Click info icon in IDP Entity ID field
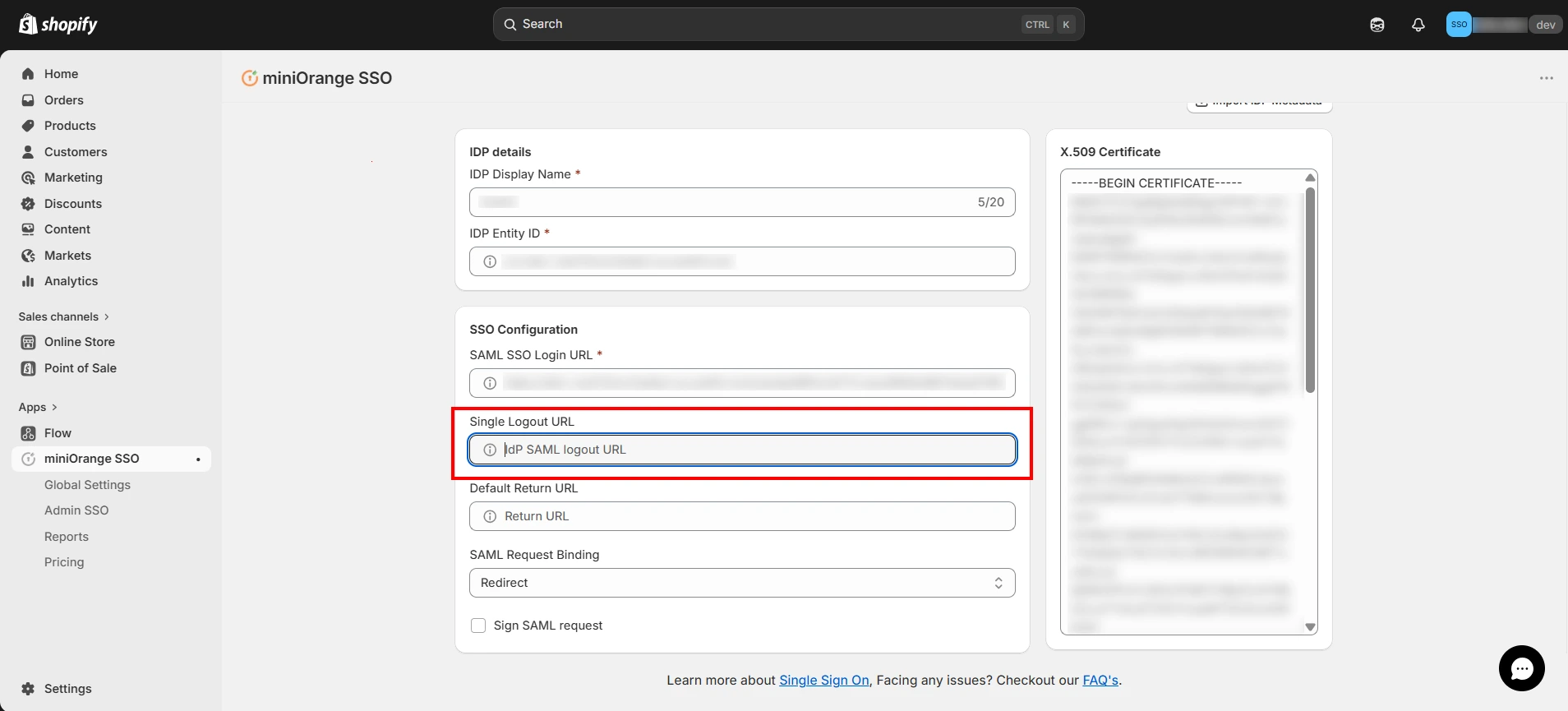The height and width of the screenshot is (711, 1568). point(490,261)
